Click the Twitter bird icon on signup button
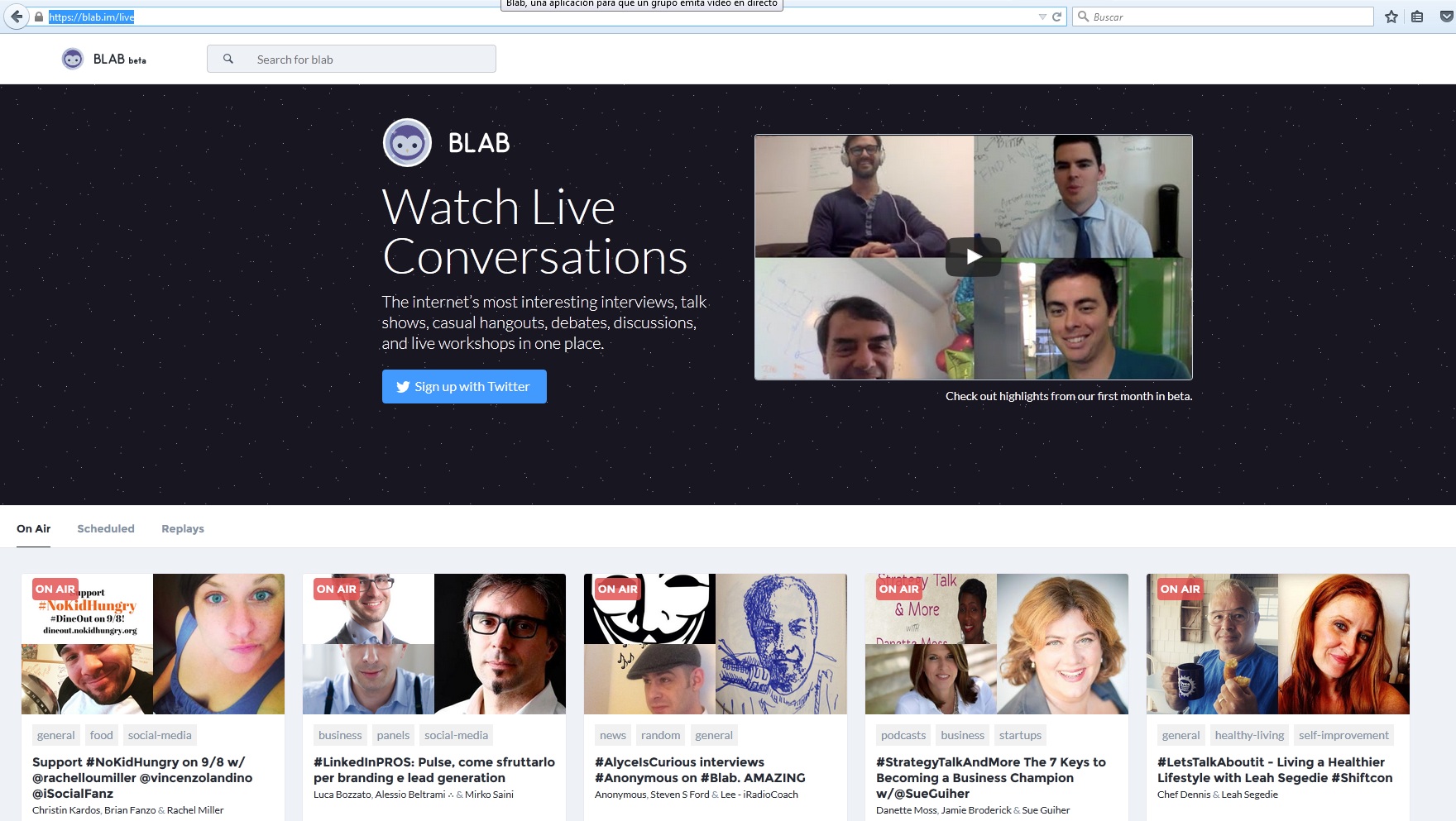Image resolution: width=1456 pixels, height=821 pixels. (403, 387)
